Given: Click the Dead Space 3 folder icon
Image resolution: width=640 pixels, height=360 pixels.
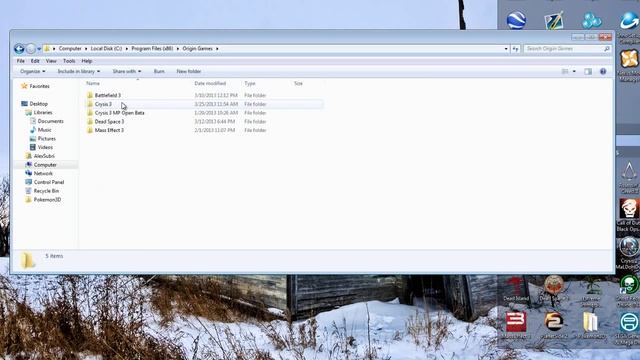Looking at the screenshot, I should tap(90, 122).
